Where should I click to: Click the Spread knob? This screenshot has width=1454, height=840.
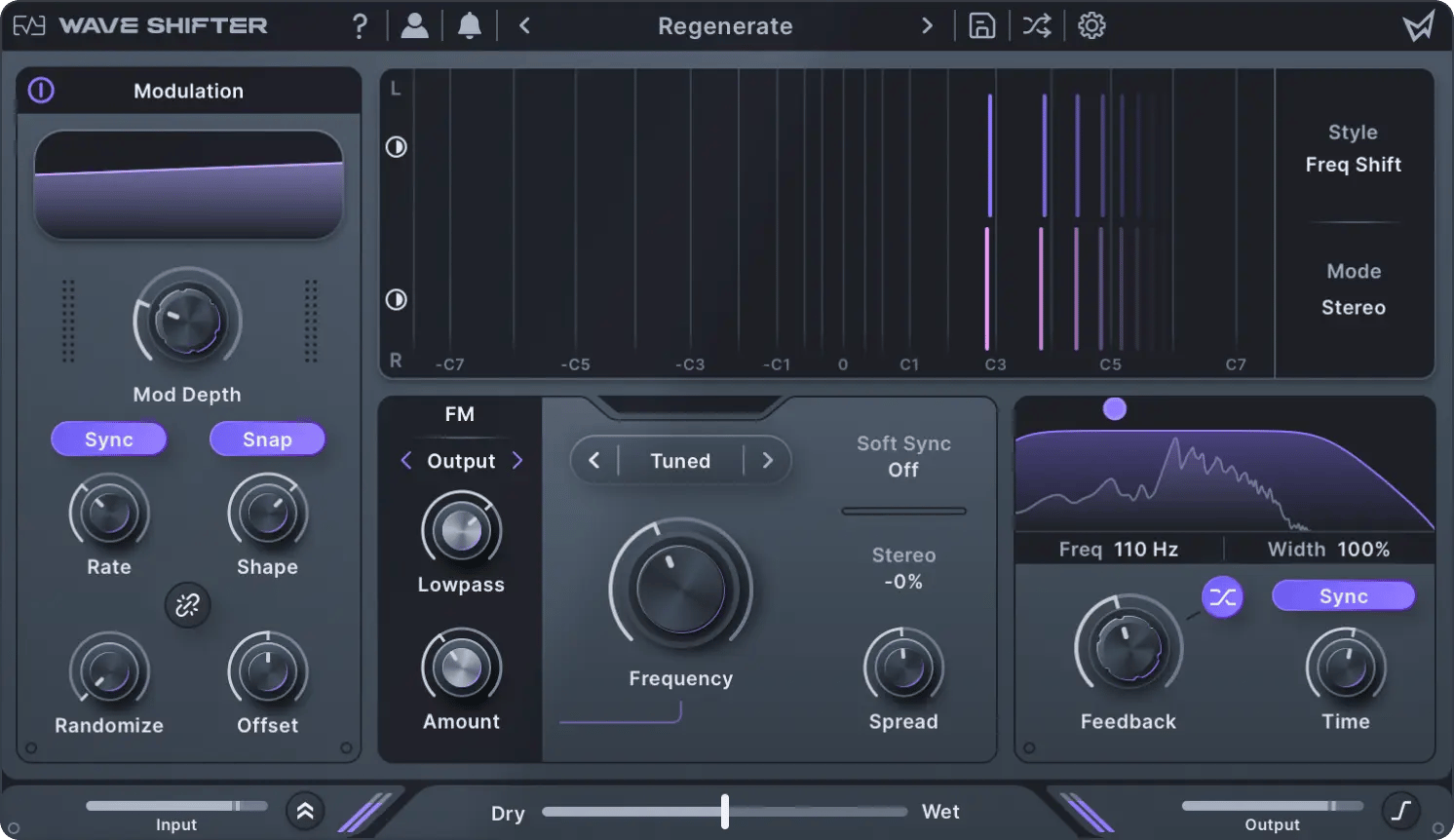[x=903, y=668]
